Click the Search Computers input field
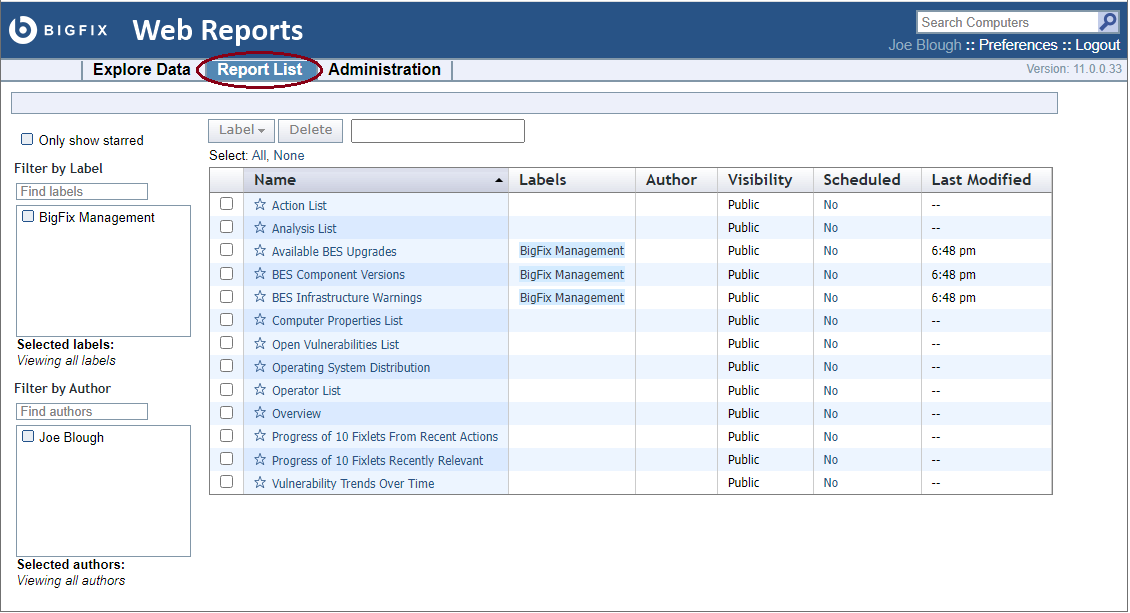This screenshot has height=613, width=1130. pos(1007,22)
